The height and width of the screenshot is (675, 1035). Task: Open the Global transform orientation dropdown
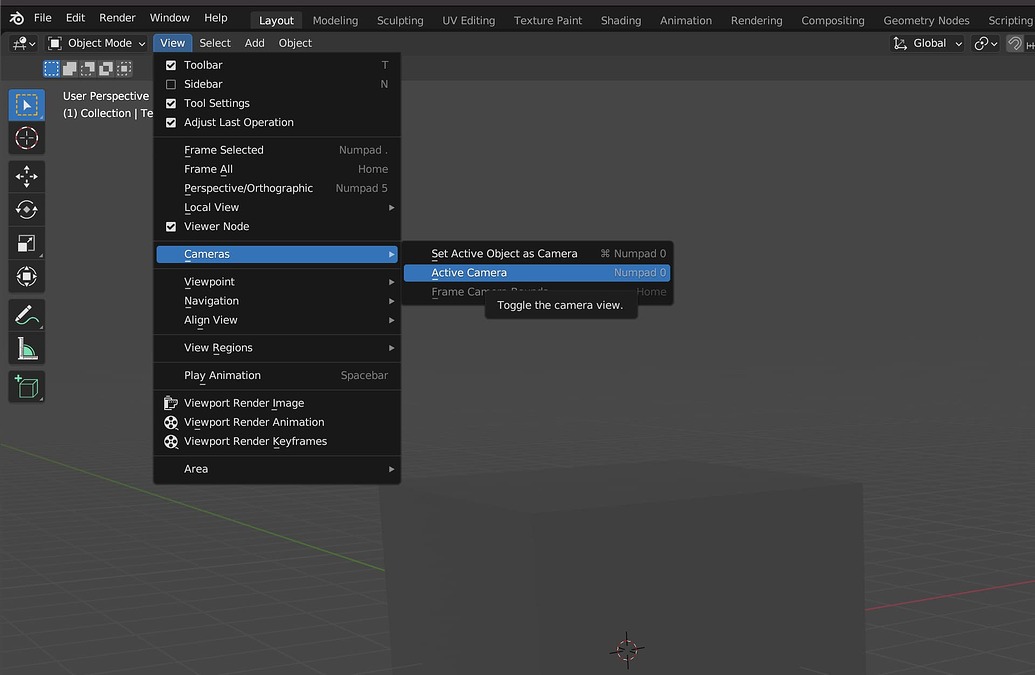[x=927, y=43]
